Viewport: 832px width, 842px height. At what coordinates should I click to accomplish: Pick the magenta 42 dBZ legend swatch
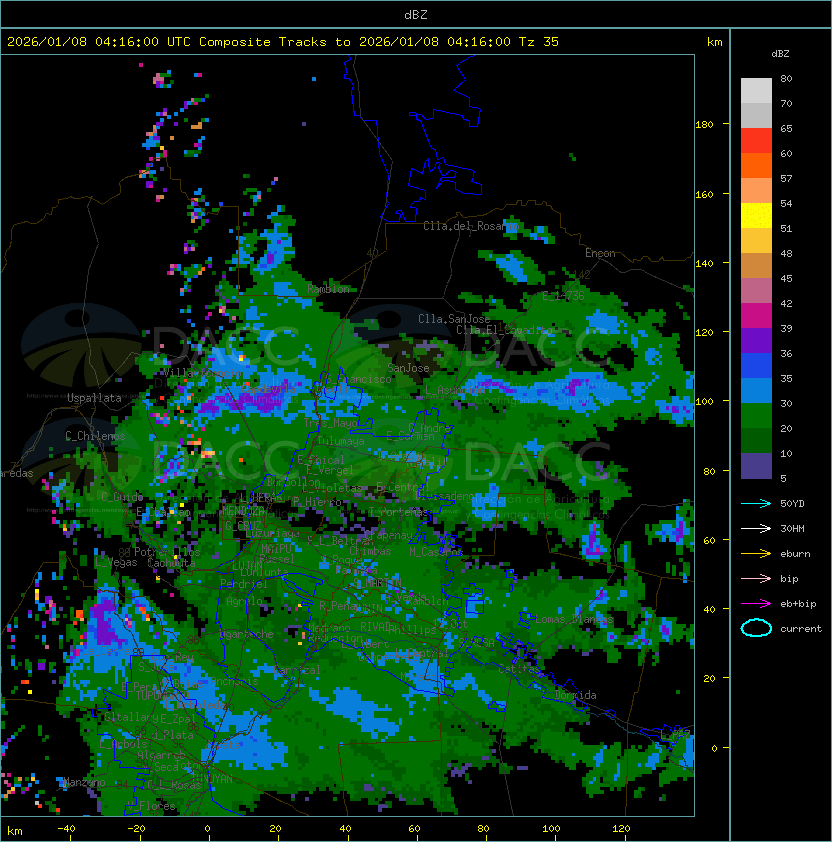[756, 316]
